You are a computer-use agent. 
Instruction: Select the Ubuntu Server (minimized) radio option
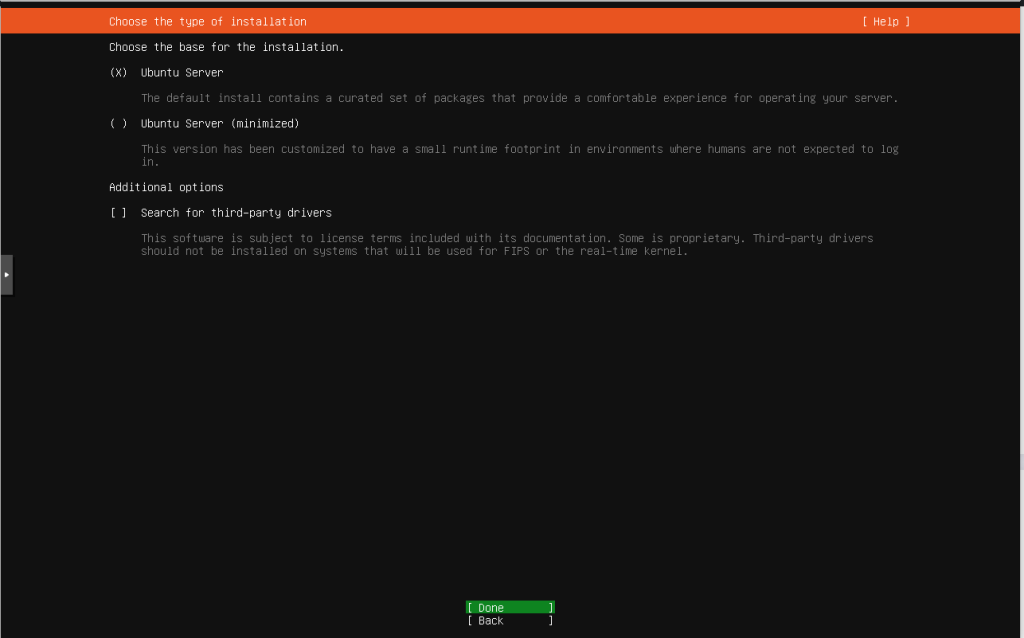(x=118, y=124)
